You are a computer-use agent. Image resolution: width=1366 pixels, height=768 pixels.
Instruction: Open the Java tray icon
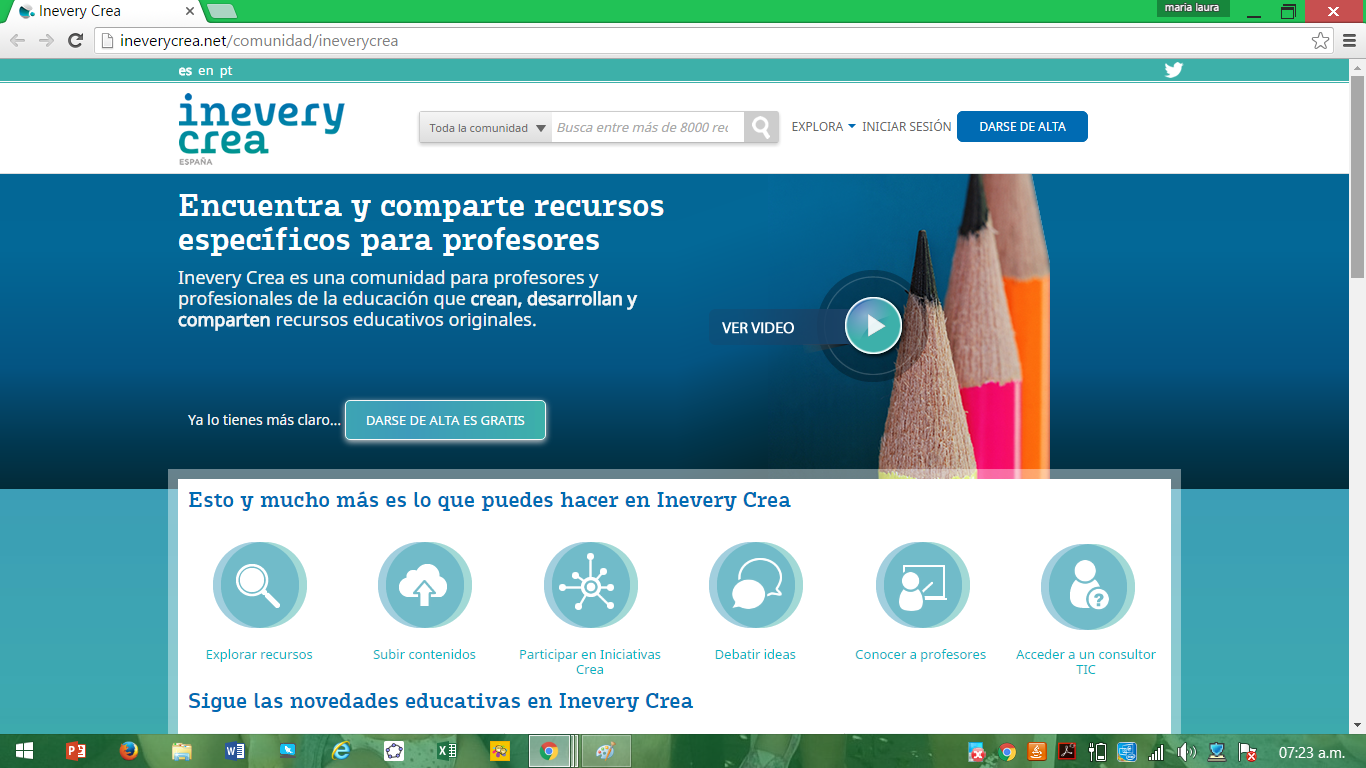coord(1037,752)
